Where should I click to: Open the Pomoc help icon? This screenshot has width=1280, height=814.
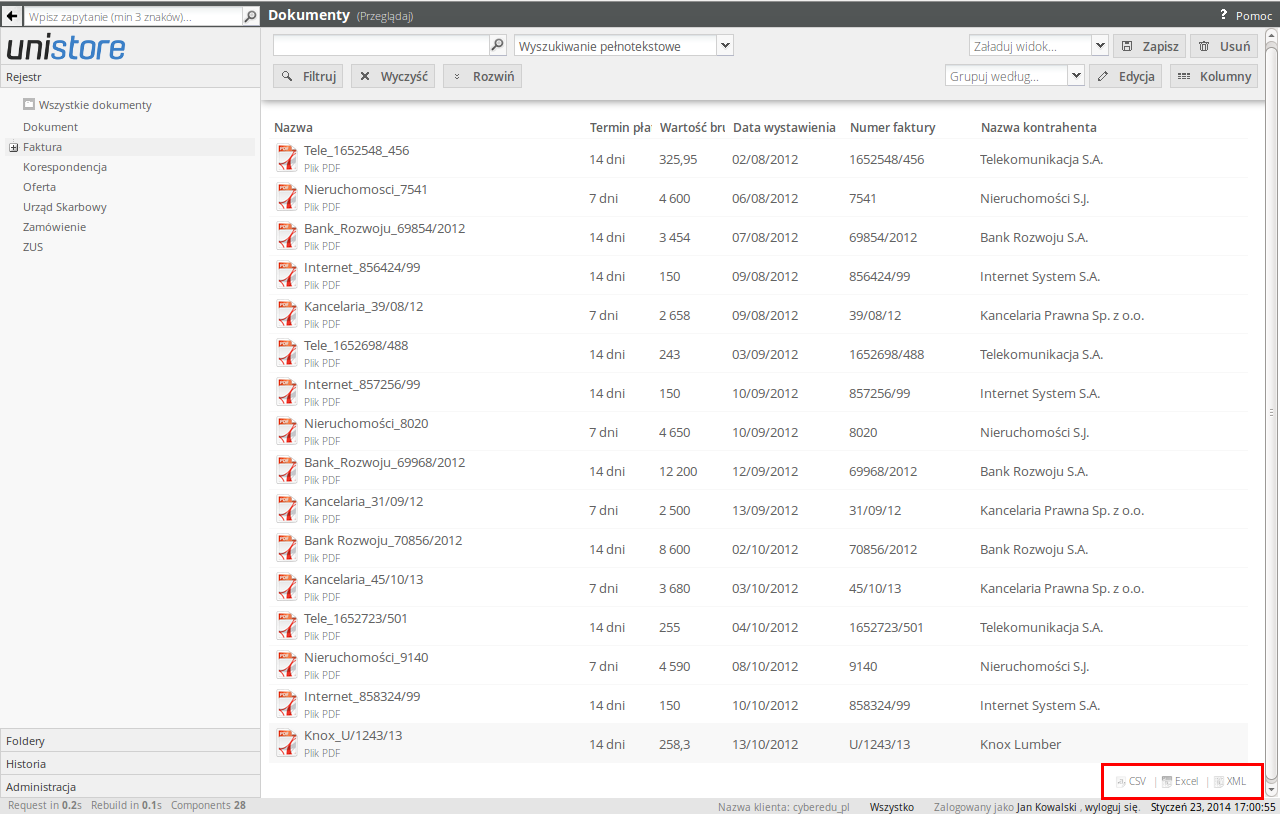pyautogui.click(x=1223, y=15)
